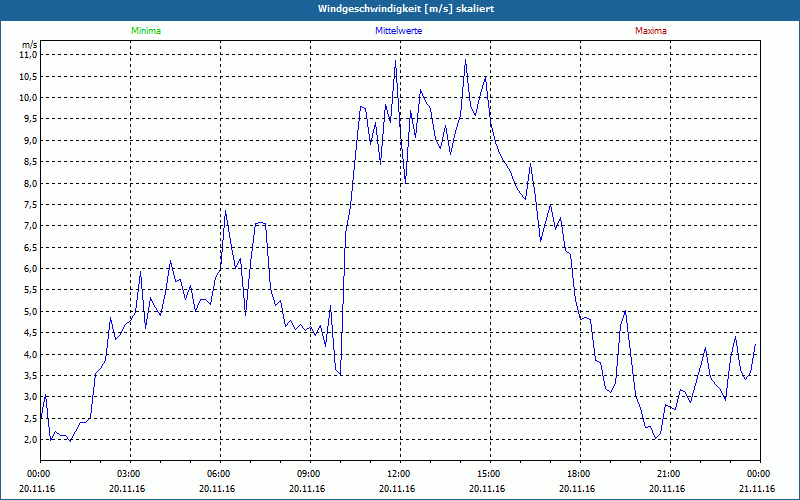This screenshot has width=800, height=500.
Task: Click the 21.11.16 date label
Action: (757, 489)
